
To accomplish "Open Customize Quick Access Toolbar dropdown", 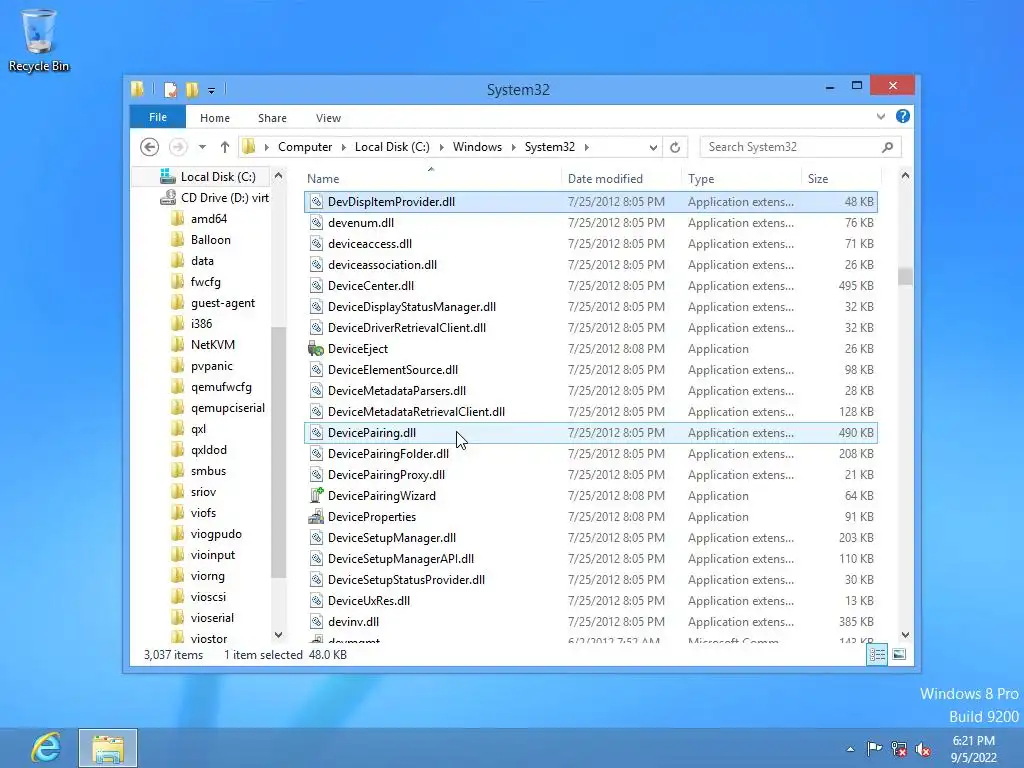I will pyautogui.click(x=212, y=90).
